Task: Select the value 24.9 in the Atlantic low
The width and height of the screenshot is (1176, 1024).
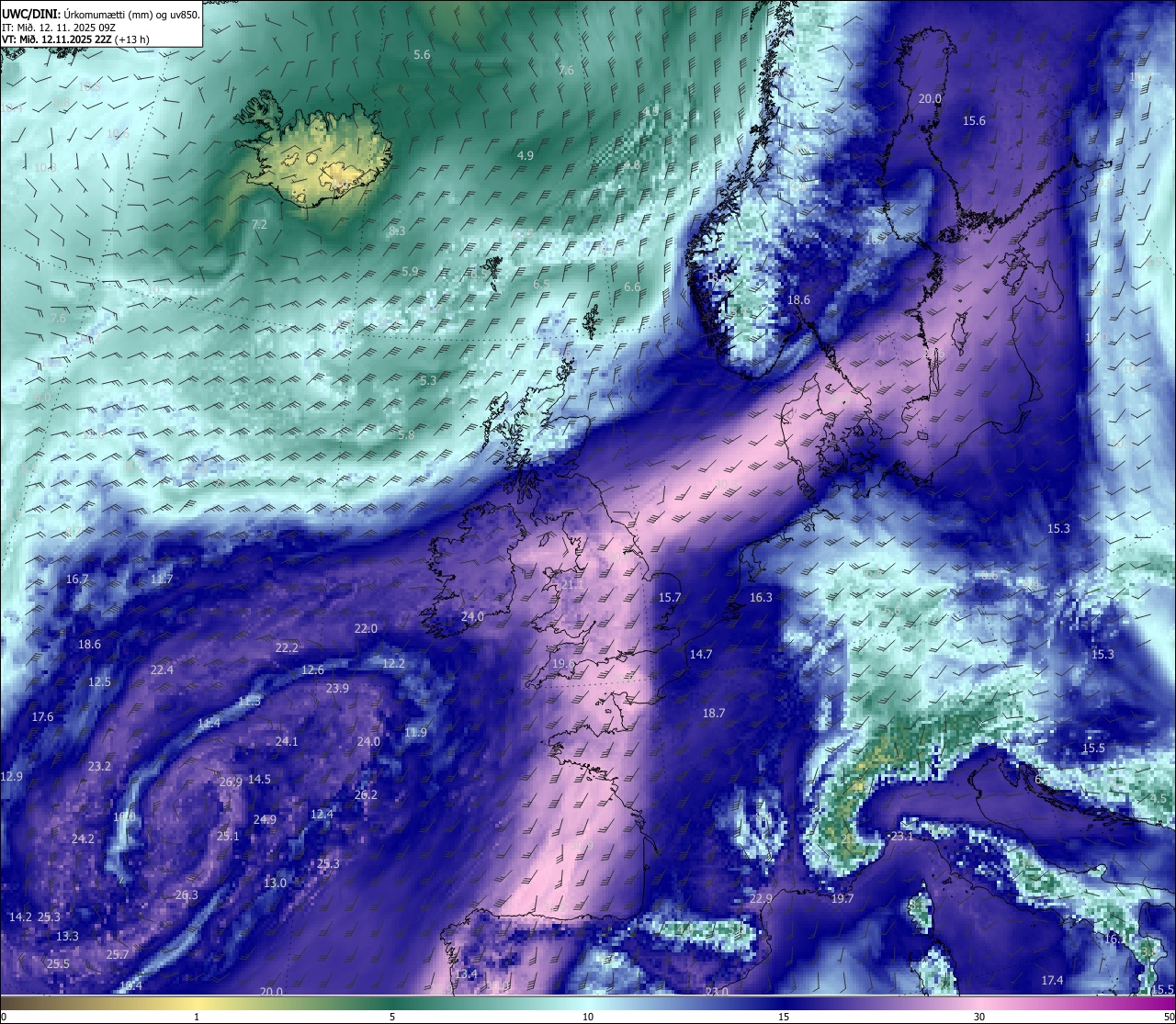Action: (265, 820)
